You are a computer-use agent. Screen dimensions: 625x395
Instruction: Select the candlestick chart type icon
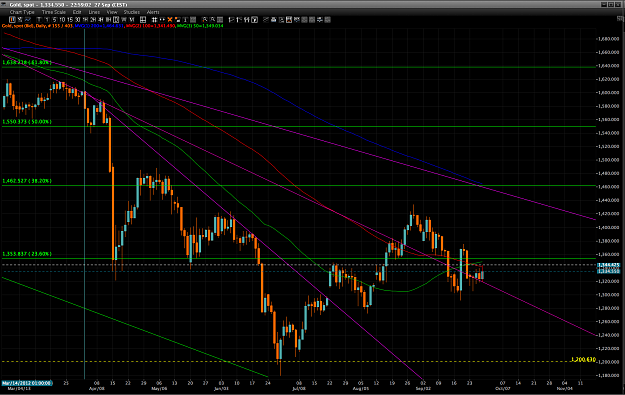point(13,20)
